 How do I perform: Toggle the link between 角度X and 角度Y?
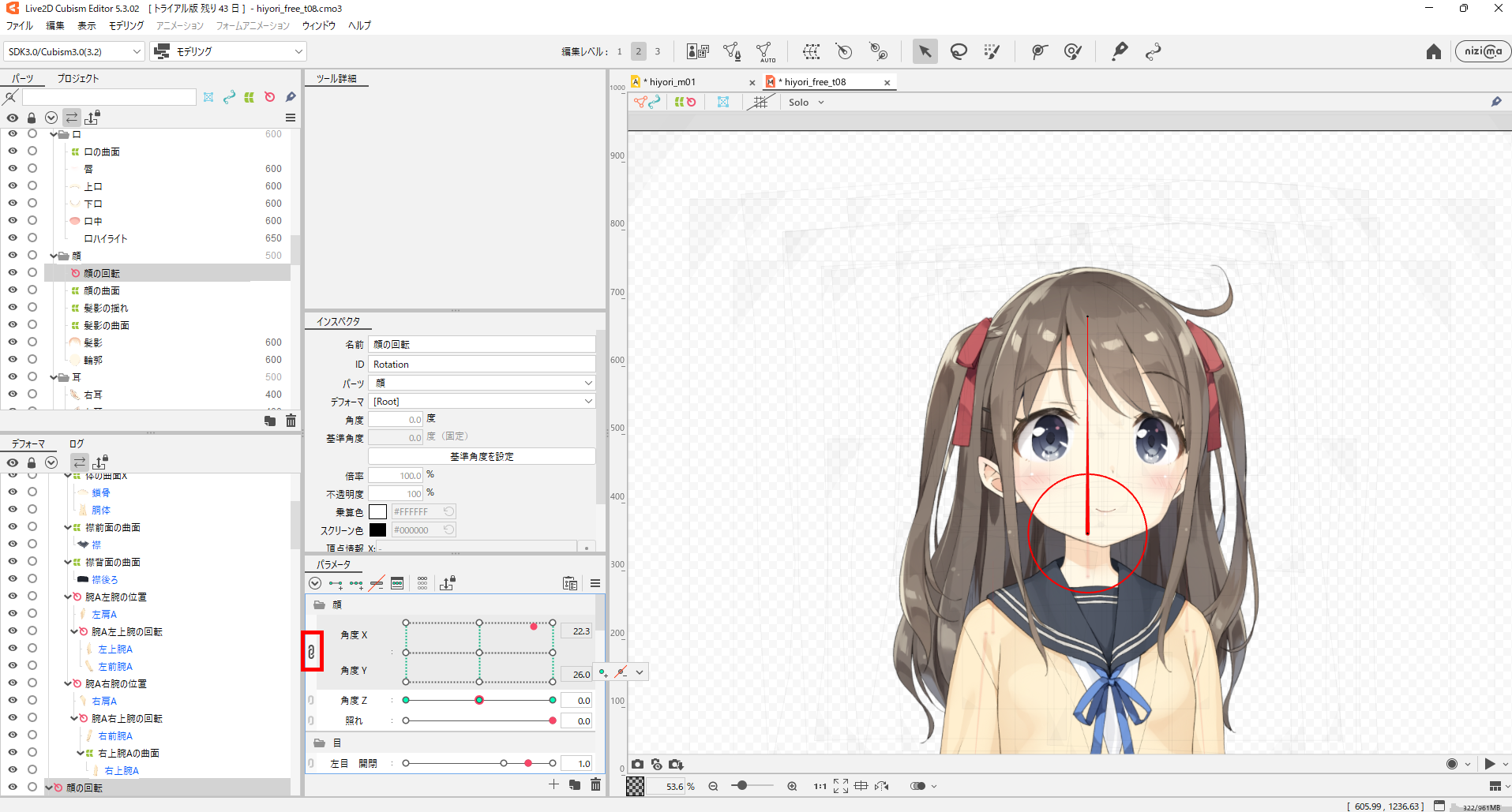[311, 652]
